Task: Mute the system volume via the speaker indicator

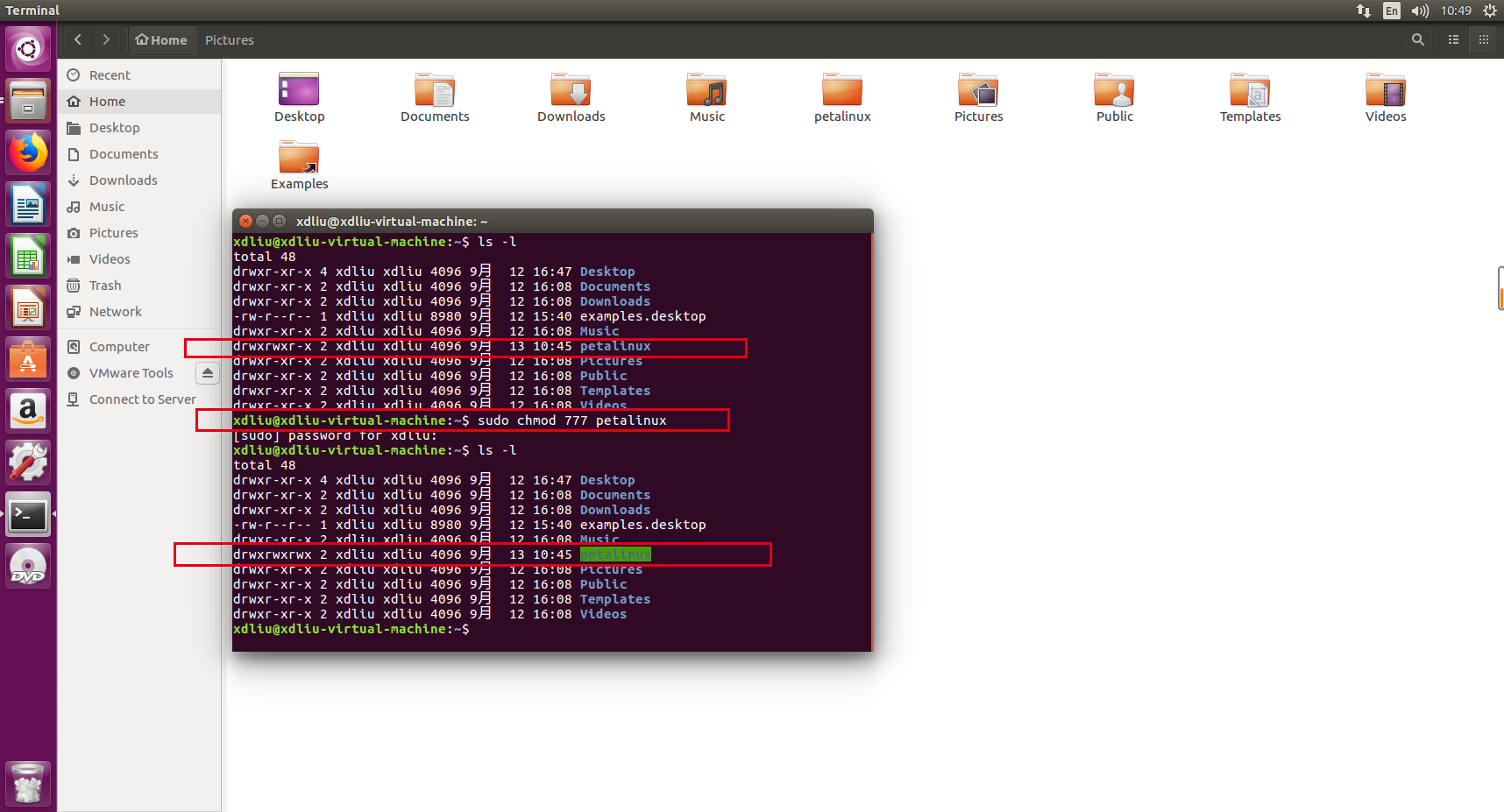Action: (1420, 11)
